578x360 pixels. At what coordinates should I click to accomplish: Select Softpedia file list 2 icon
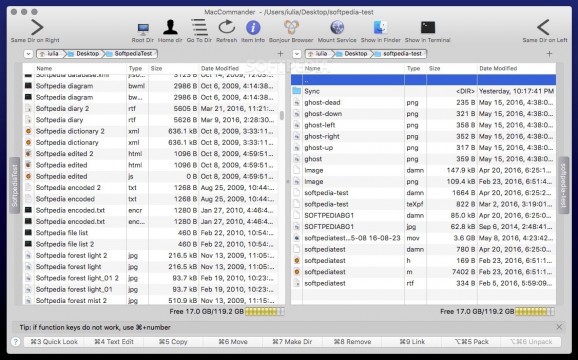(x=28, y=244)
